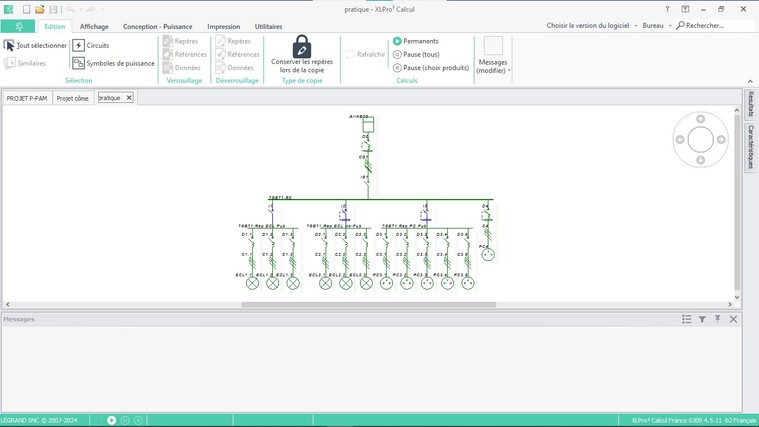Open the redo history dropdown arrow
The height and width of the screenshot is (427, 759).
point(102,10)
